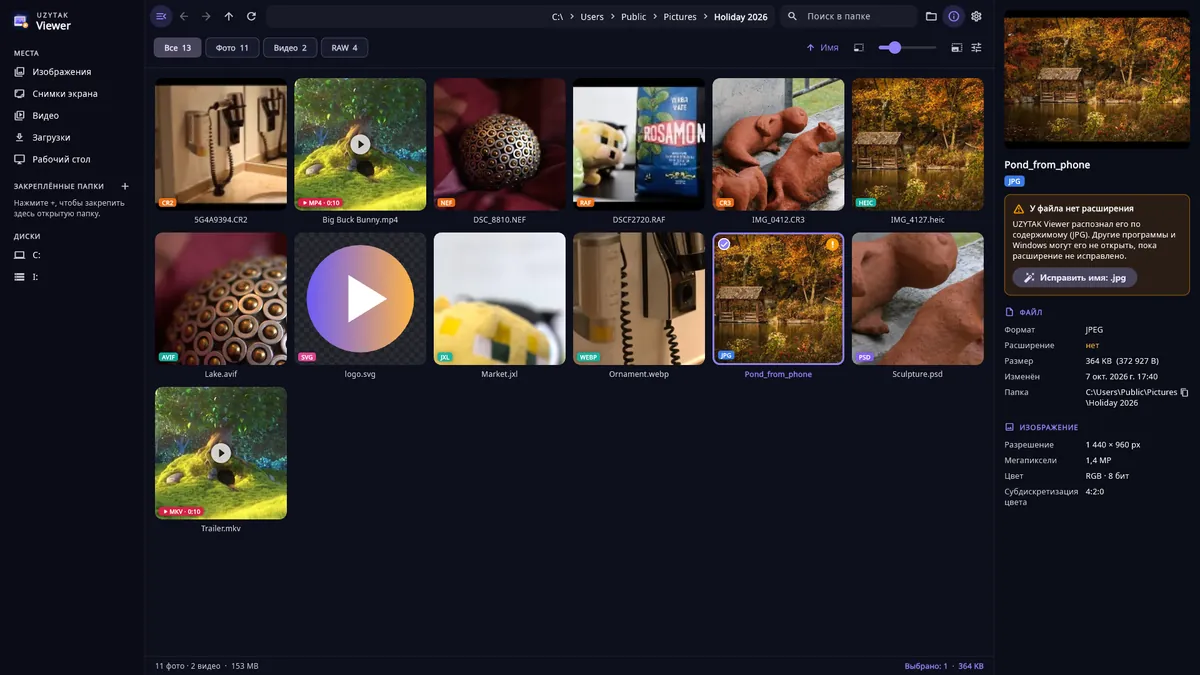Uncheck the Pond_from_phone selection checkmark
1200x675 pixels.
[x=724, y=244]
